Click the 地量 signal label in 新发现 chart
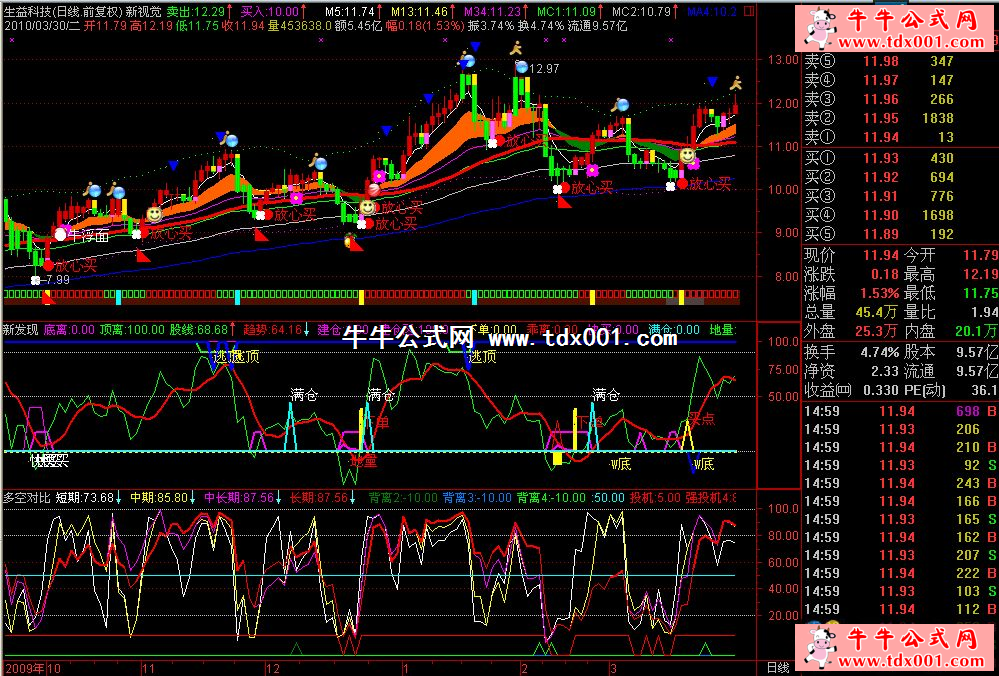The height and width of the screenshot is (676, 999). click(364, 461)
